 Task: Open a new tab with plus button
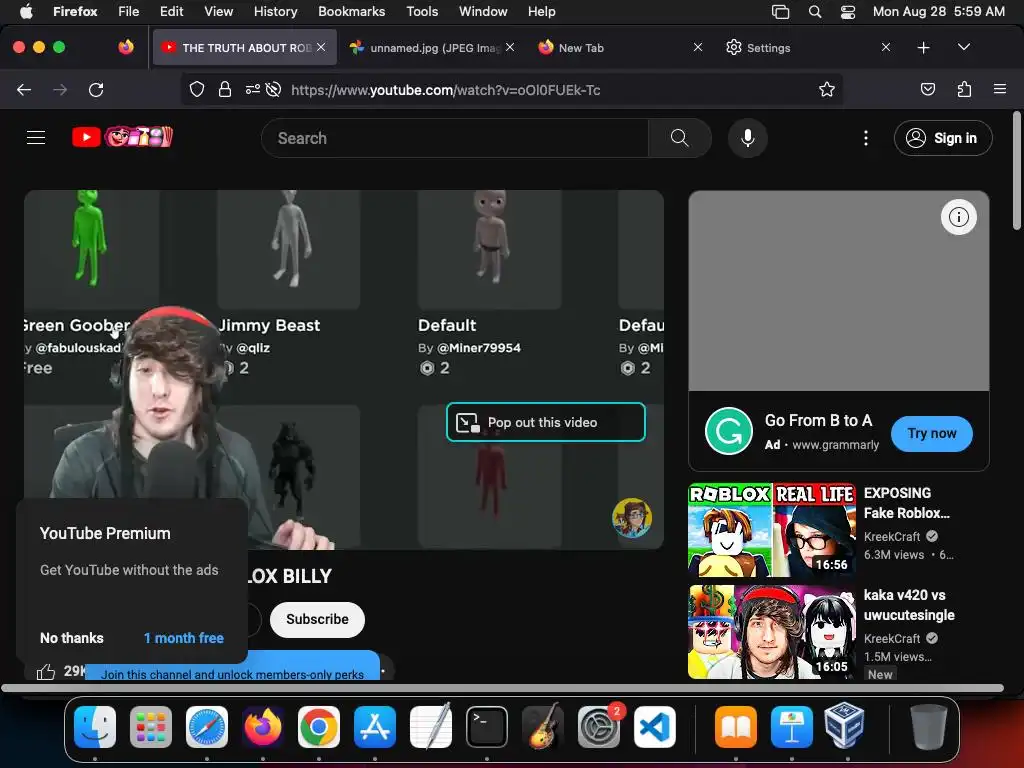coord(923,48)
